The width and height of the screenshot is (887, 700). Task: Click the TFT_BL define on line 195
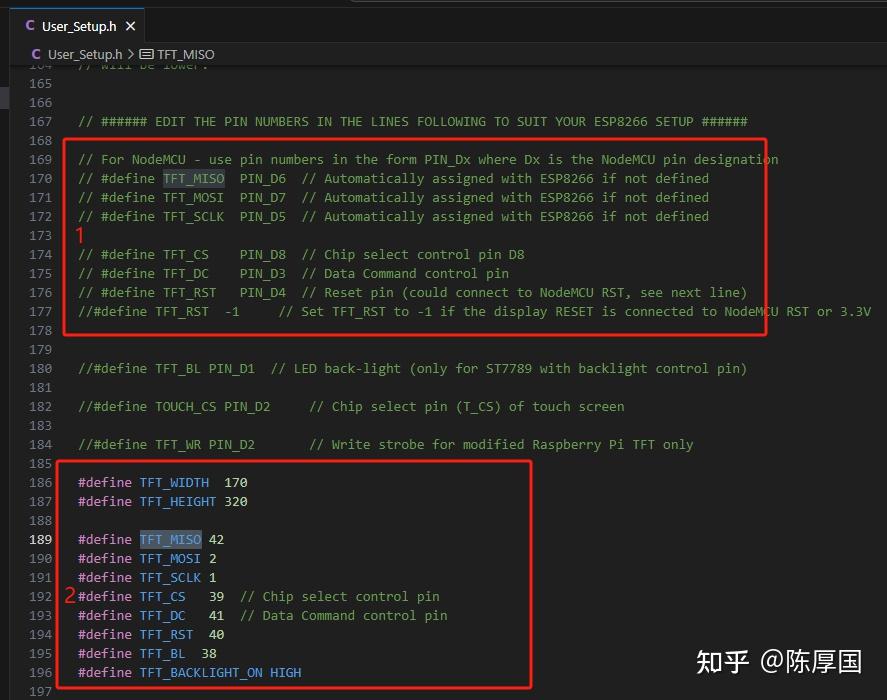click(163, 653)
